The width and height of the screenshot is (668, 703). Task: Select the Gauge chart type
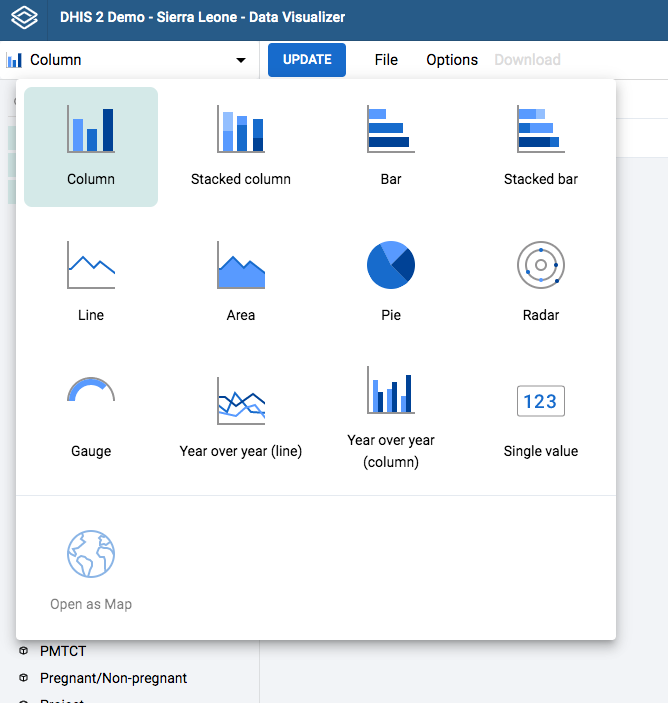pyautogui.click(x=91, y=418)
